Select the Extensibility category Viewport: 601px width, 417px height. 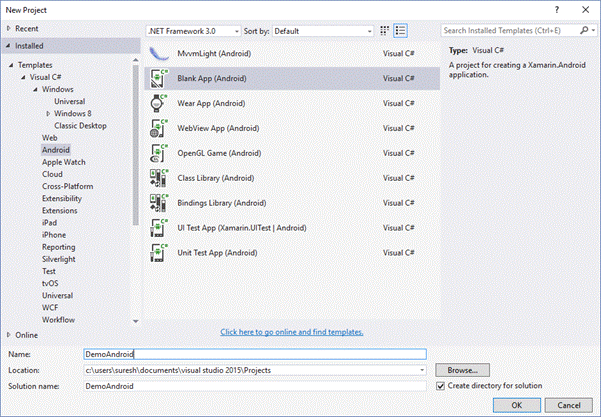click(x=62, y=199)
